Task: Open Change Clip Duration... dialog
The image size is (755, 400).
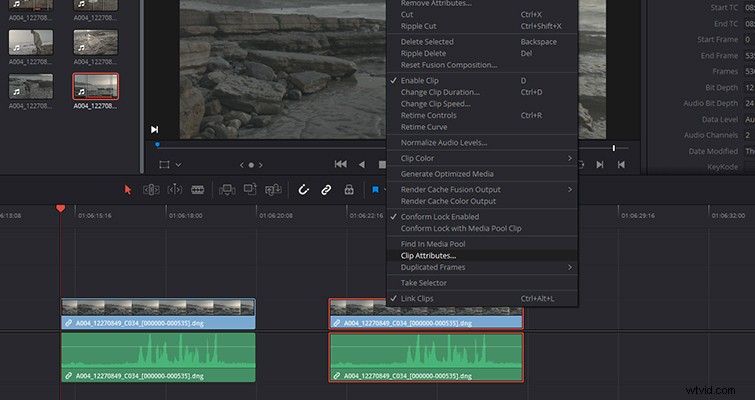Action: pos(482,92)
